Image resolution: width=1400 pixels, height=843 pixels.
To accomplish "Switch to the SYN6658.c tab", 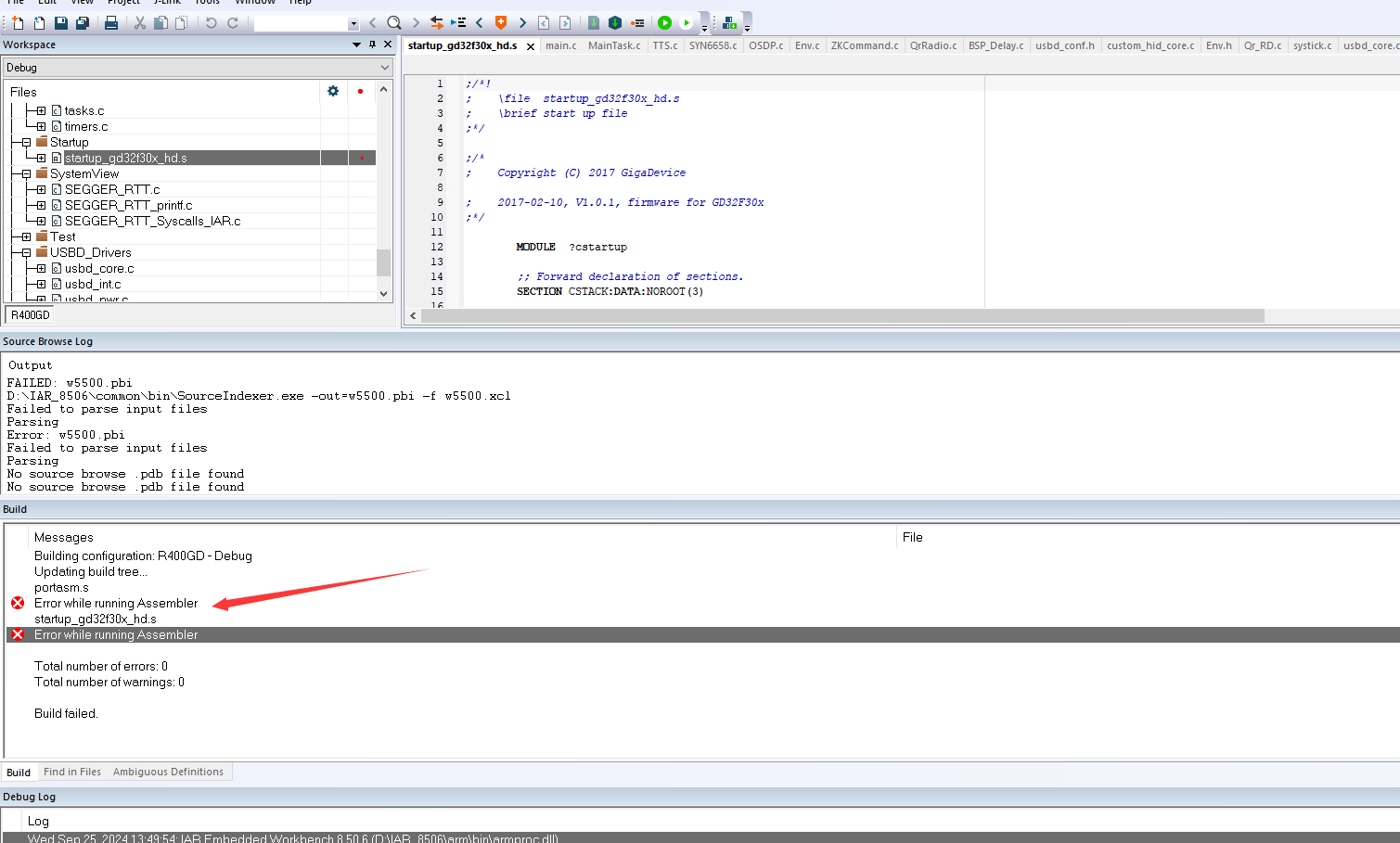I will coord(713,45).
